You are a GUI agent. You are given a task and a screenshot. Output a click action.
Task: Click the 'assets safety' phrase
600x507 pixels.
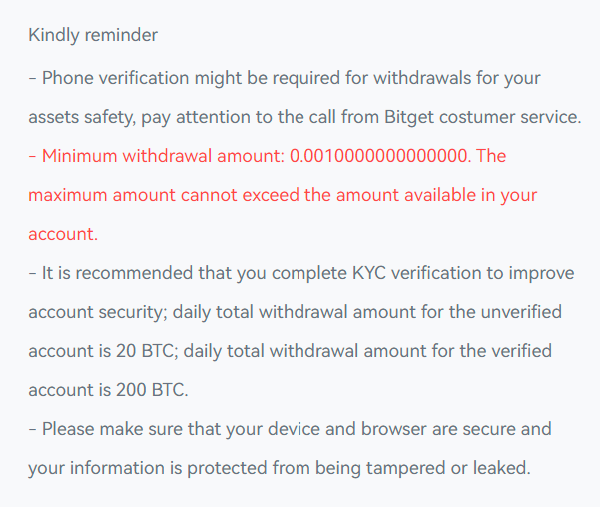82,117
